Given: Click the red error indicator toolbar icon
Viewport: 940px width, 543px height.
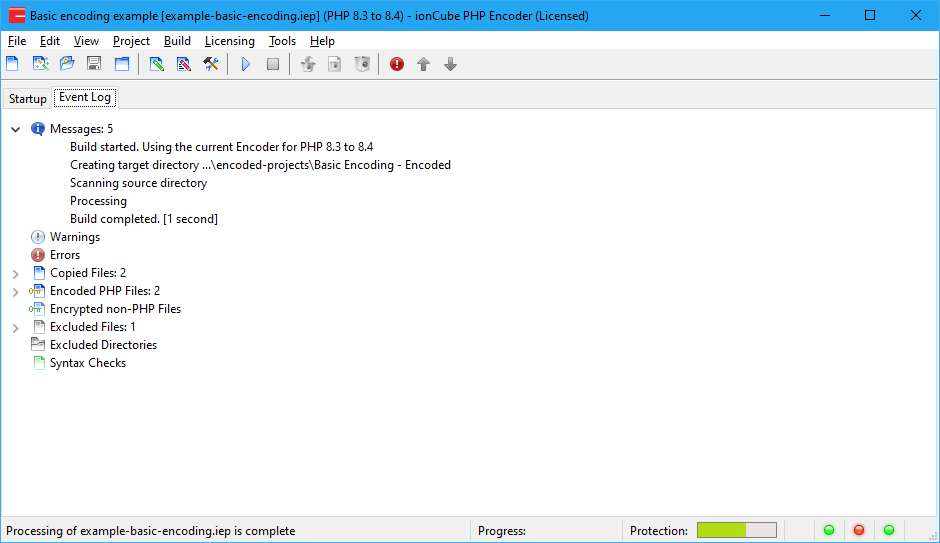Looking at the screenshot, I should point(397,64).
